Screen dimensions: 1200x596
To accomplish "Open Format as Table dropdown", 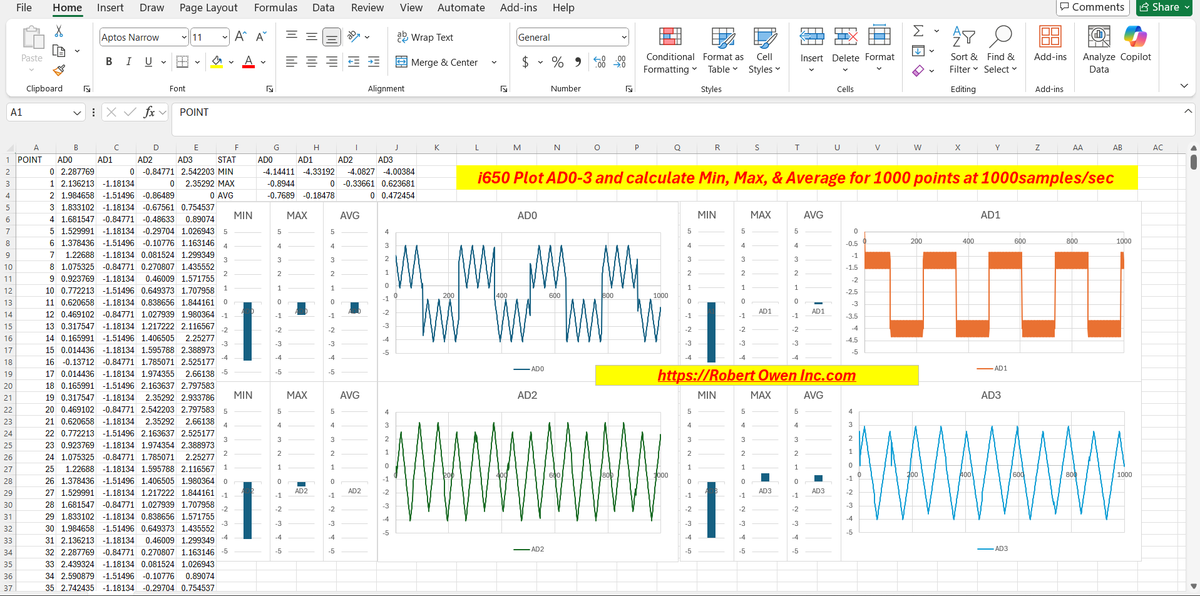I will 723,51.
